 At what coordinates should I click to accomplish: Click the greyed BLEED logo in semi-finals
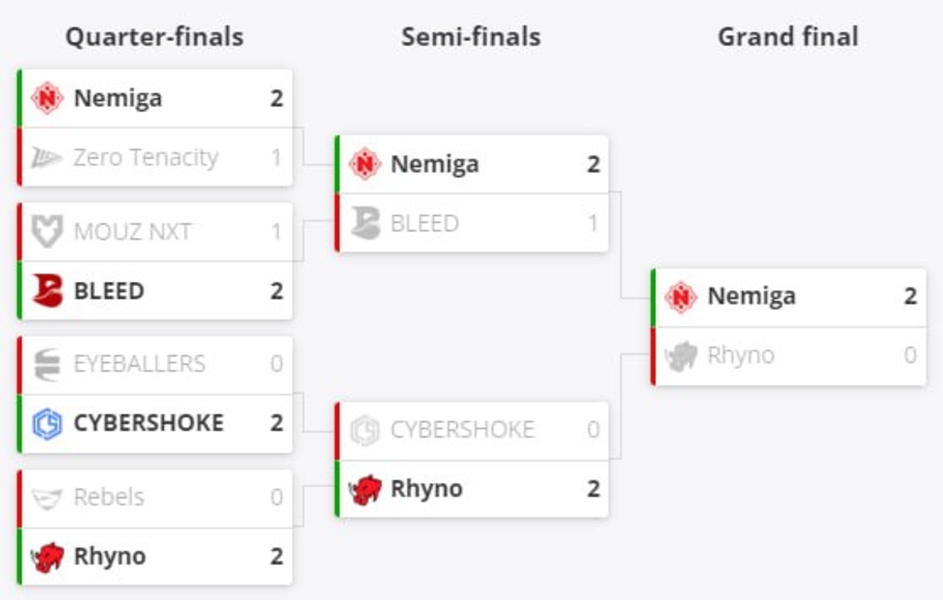[365, 223]
